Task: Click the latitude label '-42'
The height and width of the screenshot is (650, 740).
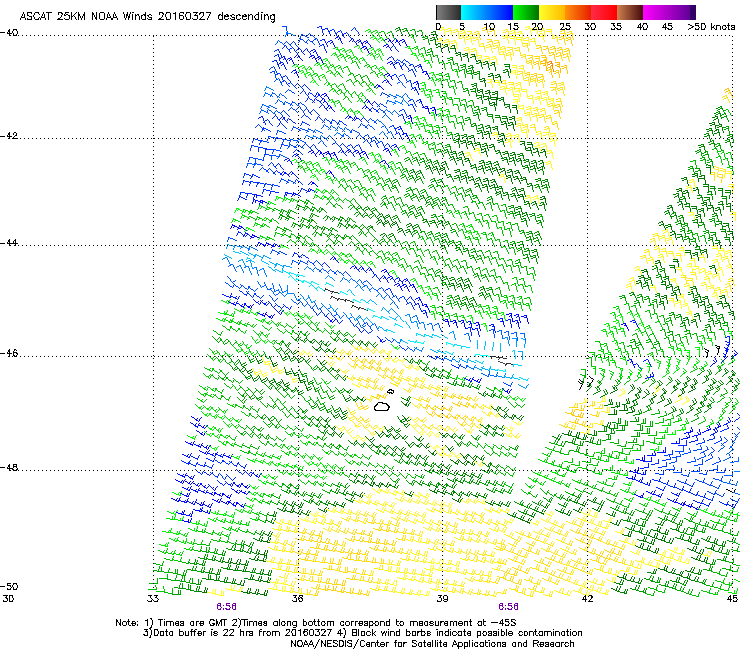Action: tap(9, 136)
